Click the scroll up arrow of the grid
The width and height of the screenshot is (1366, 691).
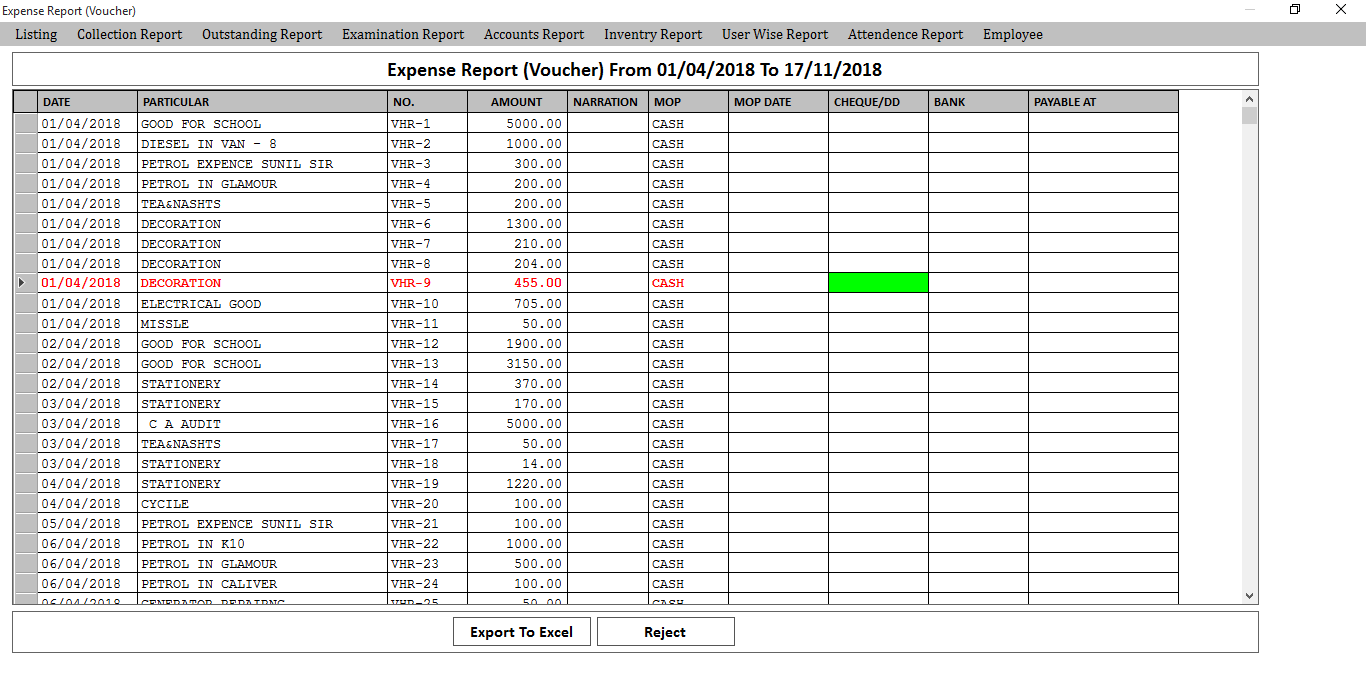point(1249,99)
